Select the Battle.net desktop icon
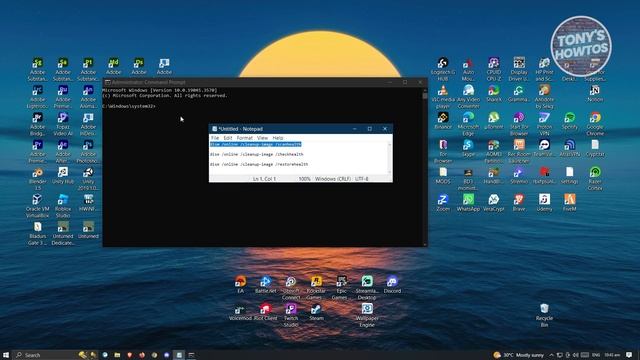 tap(265, 284)
